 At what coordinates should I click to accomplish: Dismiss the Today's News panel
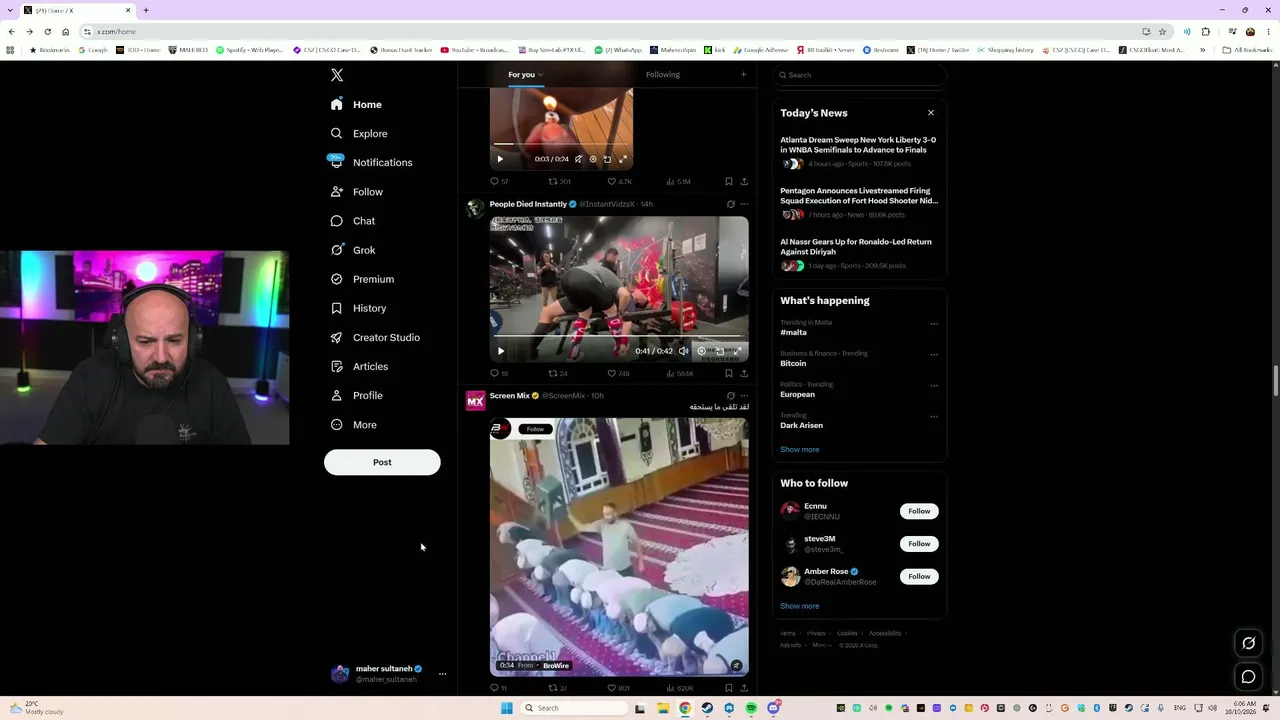(x=931, y=113)
